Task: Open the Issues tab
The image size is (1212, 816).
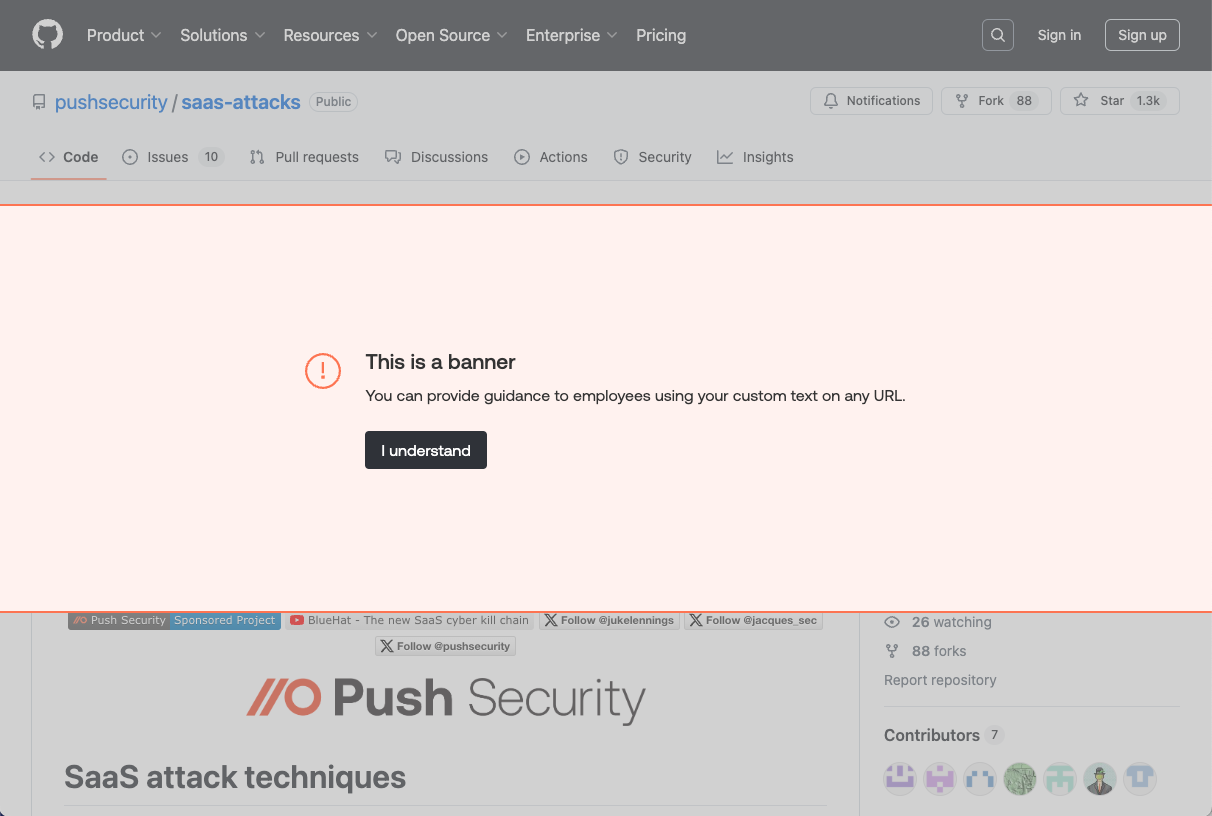Action: point(172,157)
